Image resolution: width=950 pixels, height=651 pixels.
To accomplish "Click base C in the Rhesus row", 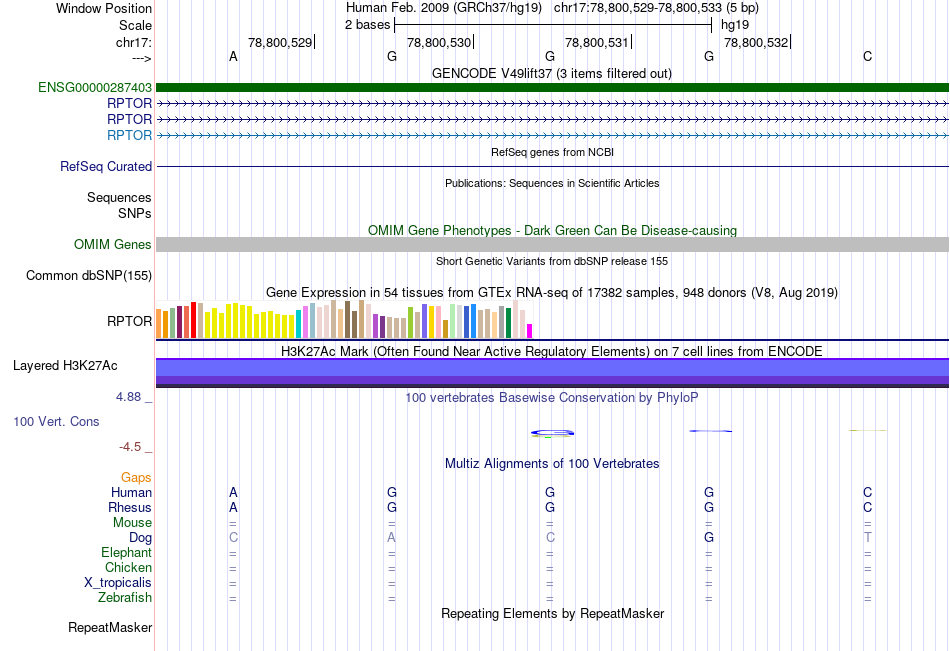I will (868, 507).
